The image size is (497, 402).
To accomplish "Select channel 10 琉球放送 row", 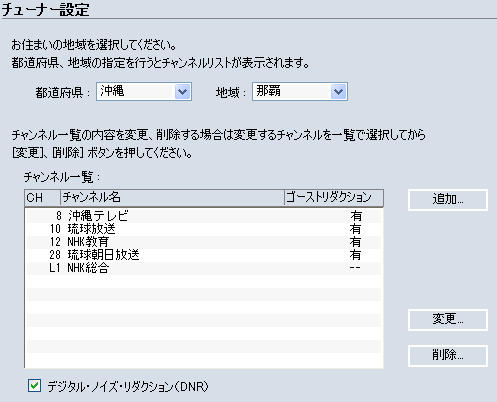I will [x=204, y=229].
